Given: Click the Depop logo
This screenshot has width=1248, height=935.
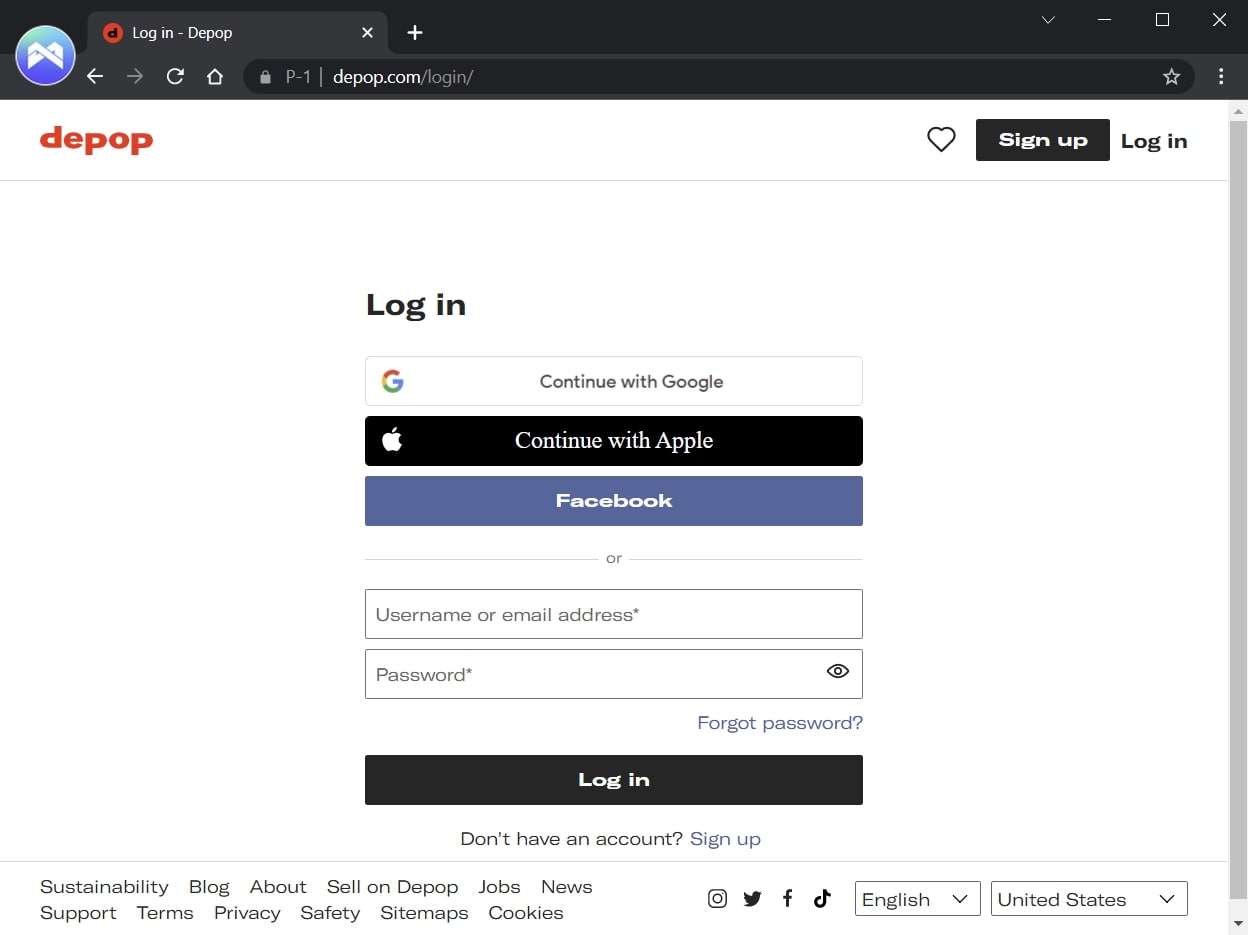Looking at the screenshot, I should click(x=96, y=140).
